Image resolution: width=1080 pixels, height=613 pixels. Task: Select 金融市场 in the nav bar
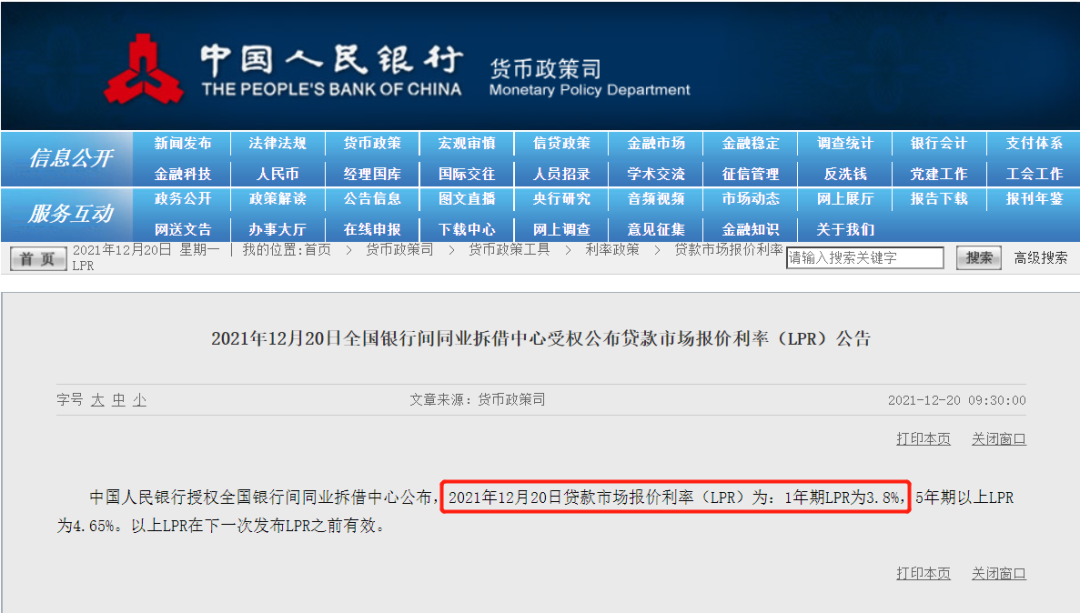click(x=656, y=143)
